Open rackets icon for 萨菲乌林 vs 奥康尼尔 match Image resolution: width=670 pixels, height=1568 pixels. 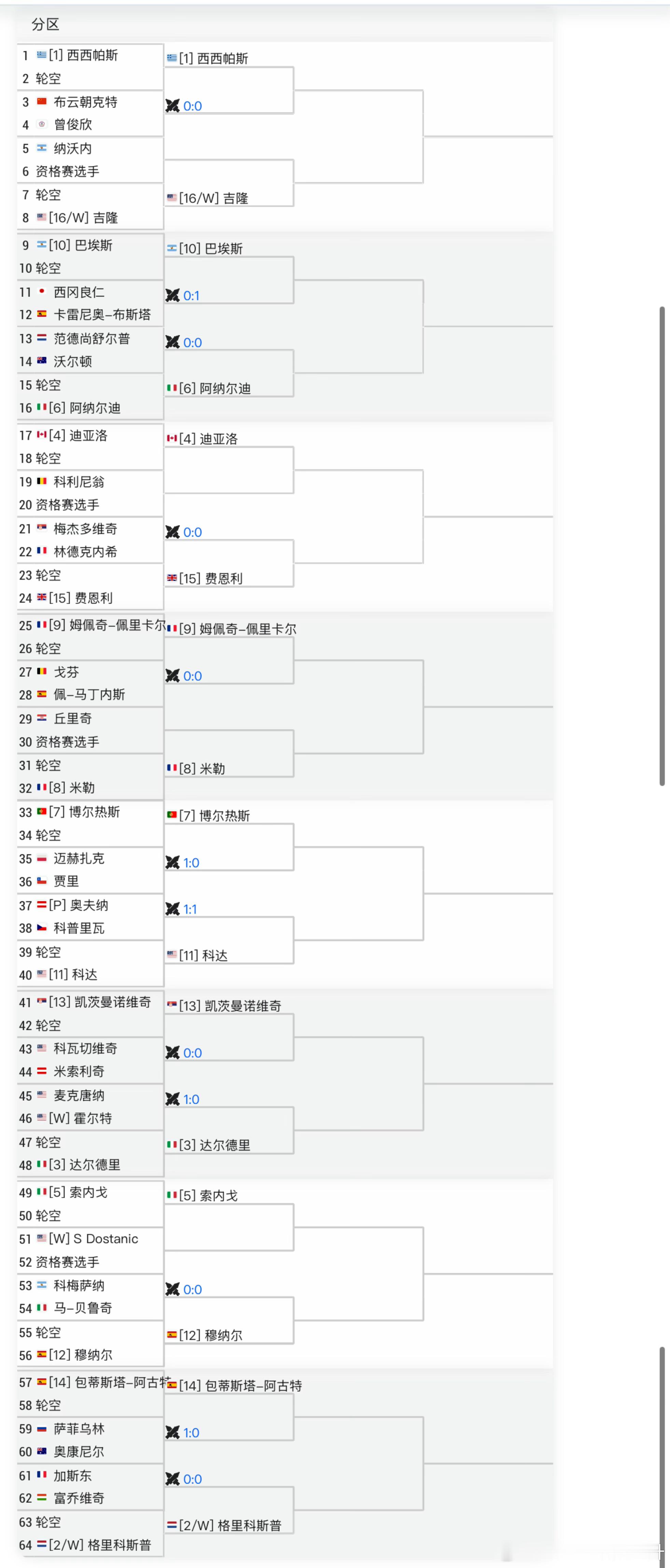click(173, 1432)
